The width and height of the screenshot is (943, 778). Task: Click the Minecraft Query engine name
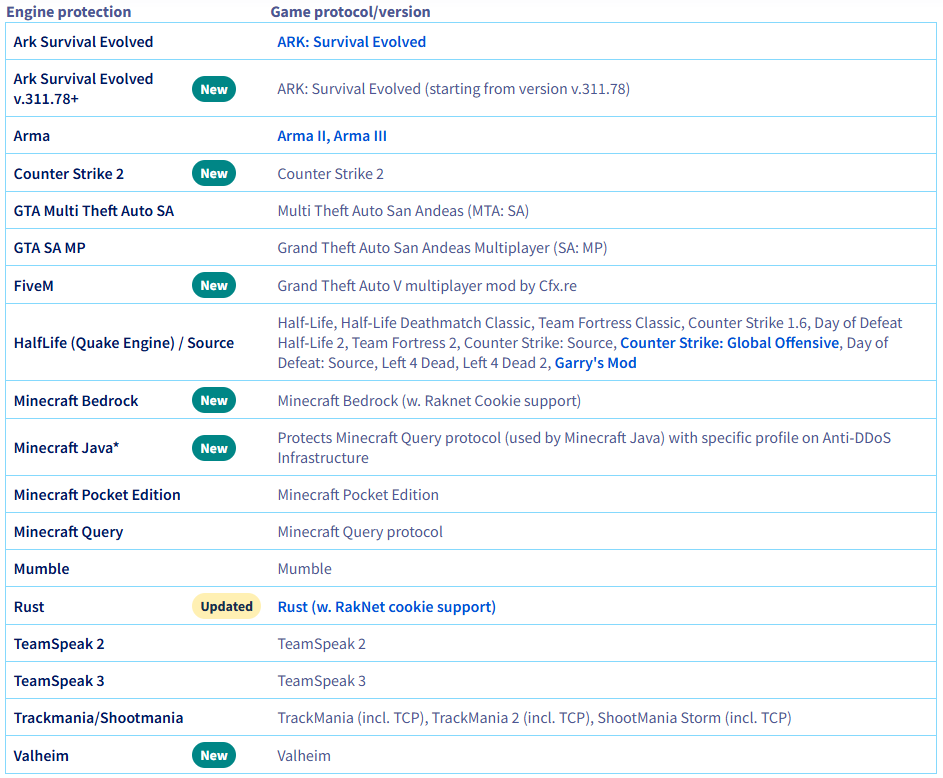(x=69, y=532)
